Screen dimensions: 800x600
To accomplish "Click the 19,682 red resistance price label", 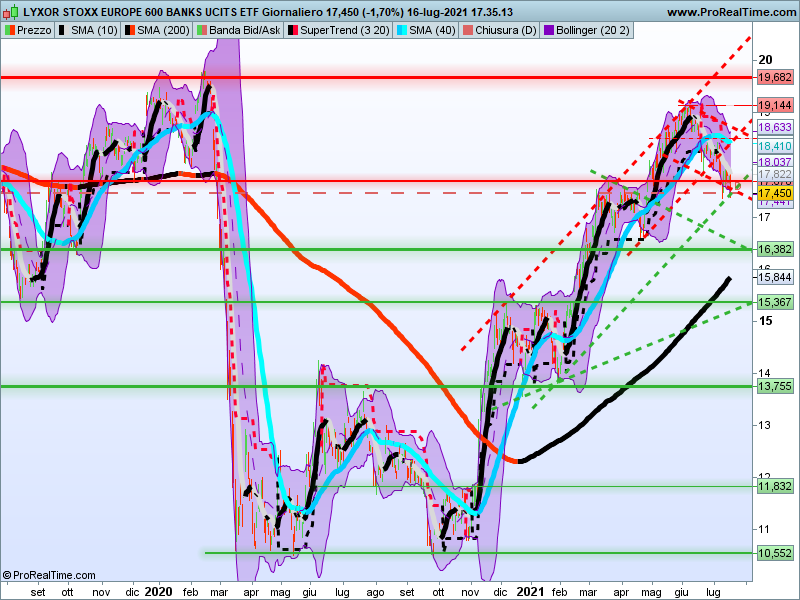I will click(x=775, y=78).
